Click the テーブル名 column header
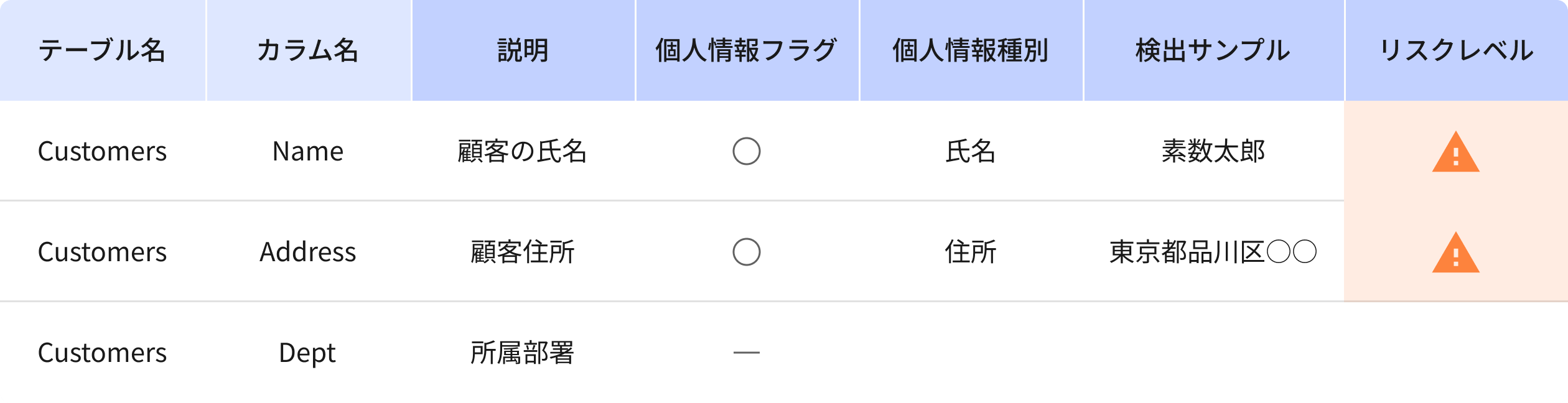 102,50
